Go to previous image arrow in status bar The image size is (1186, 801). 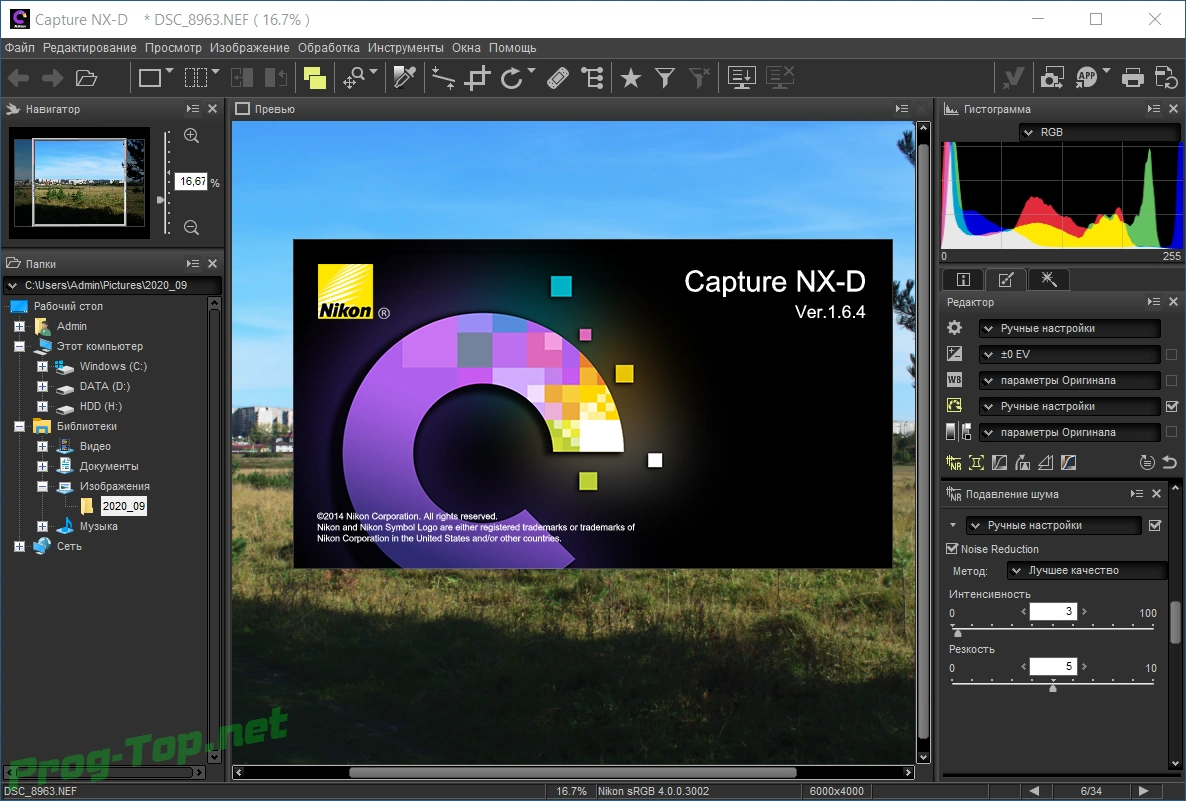(x=1034, y=791)
